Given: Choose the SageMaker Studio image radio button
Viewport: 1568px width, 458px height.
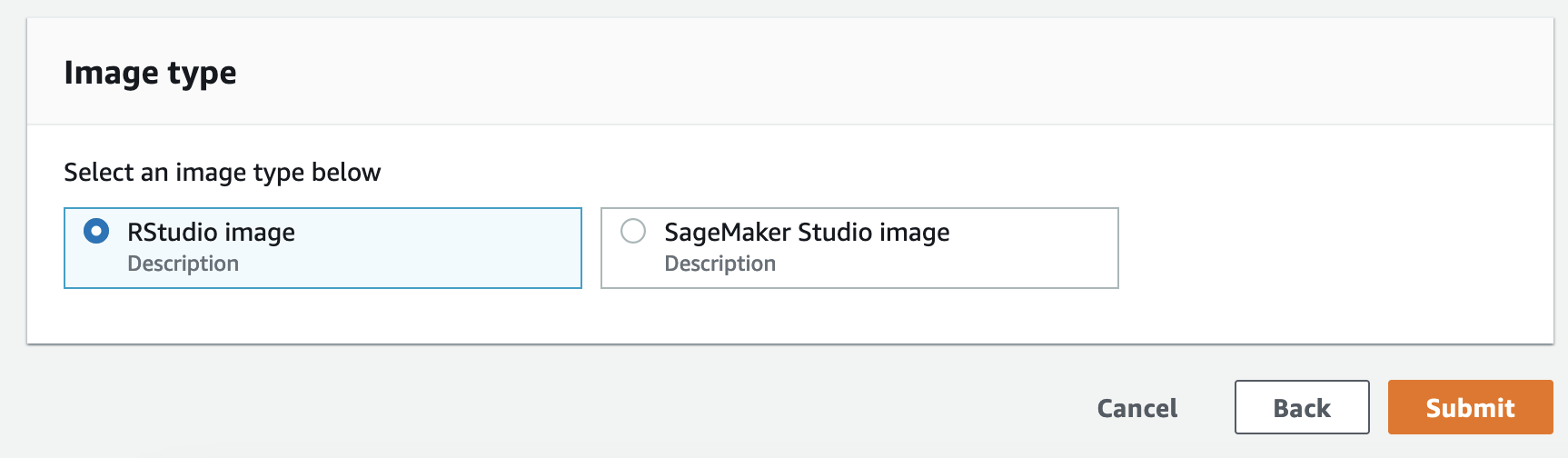Looking at the screenshot, I should click(x=633, y=232).
